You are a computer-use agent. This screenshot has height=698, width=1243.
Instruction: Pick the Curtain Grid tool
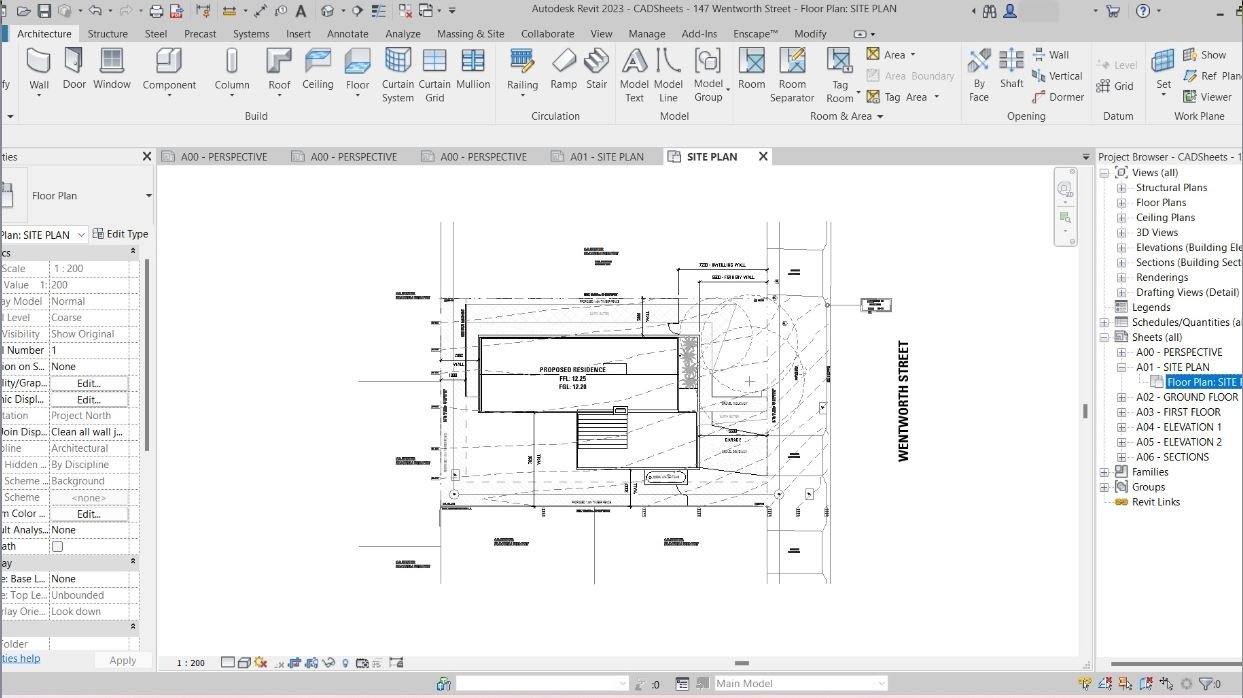click(x=434, y=75)
